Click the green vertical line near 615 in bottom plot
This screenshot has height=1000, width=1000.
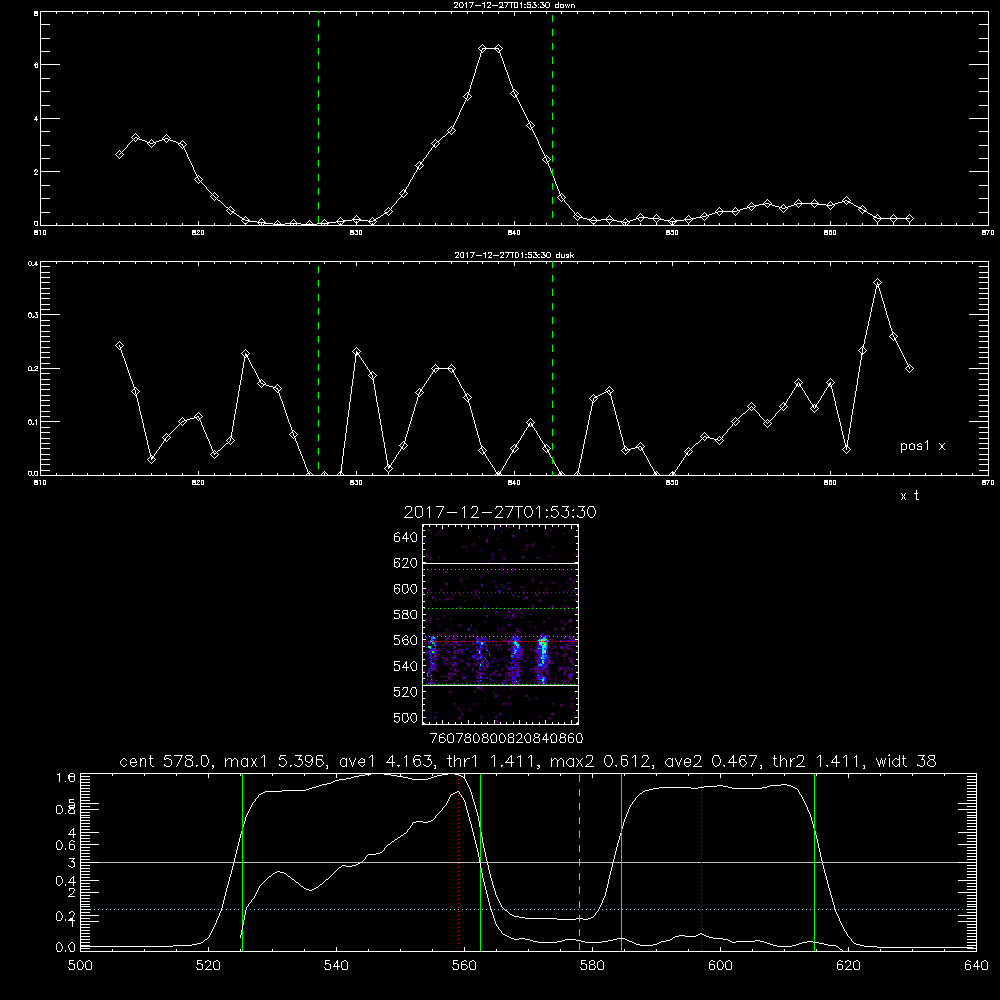(x=814, y=861)
